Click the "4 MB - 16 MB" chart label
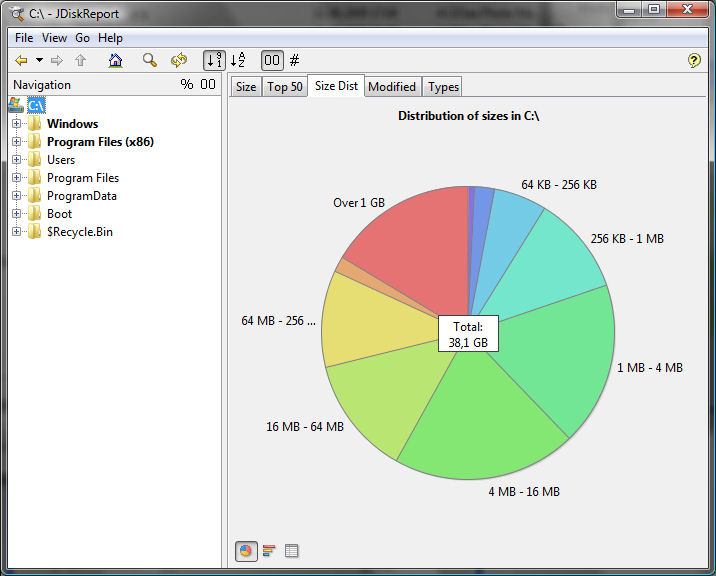Screen dimensions: 716x576 coord(524,491)
